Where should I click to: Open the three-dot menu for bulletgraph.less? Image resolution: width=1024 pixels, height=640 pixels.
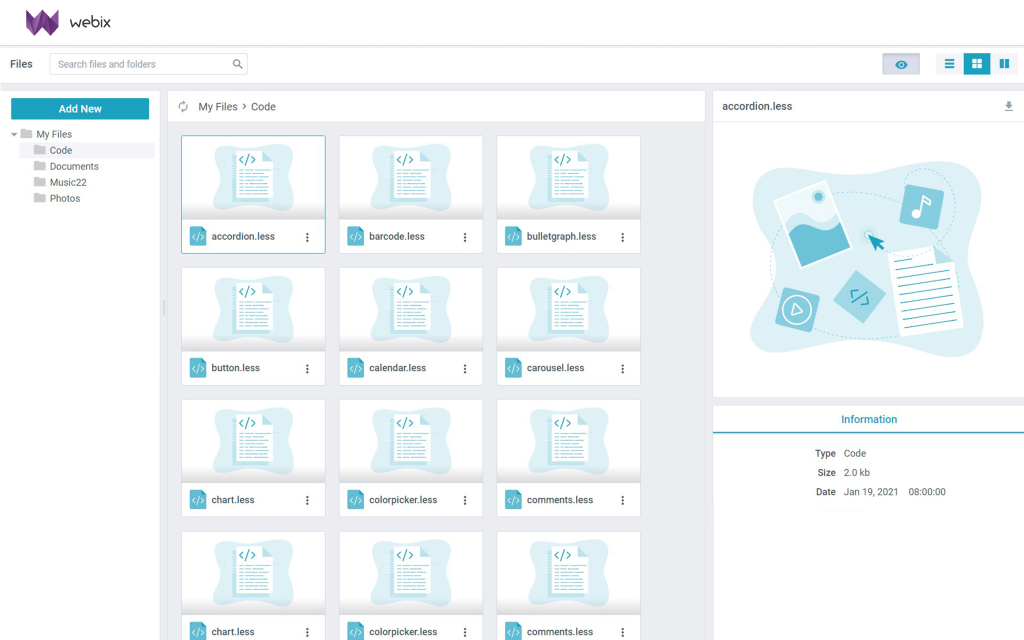622,237
